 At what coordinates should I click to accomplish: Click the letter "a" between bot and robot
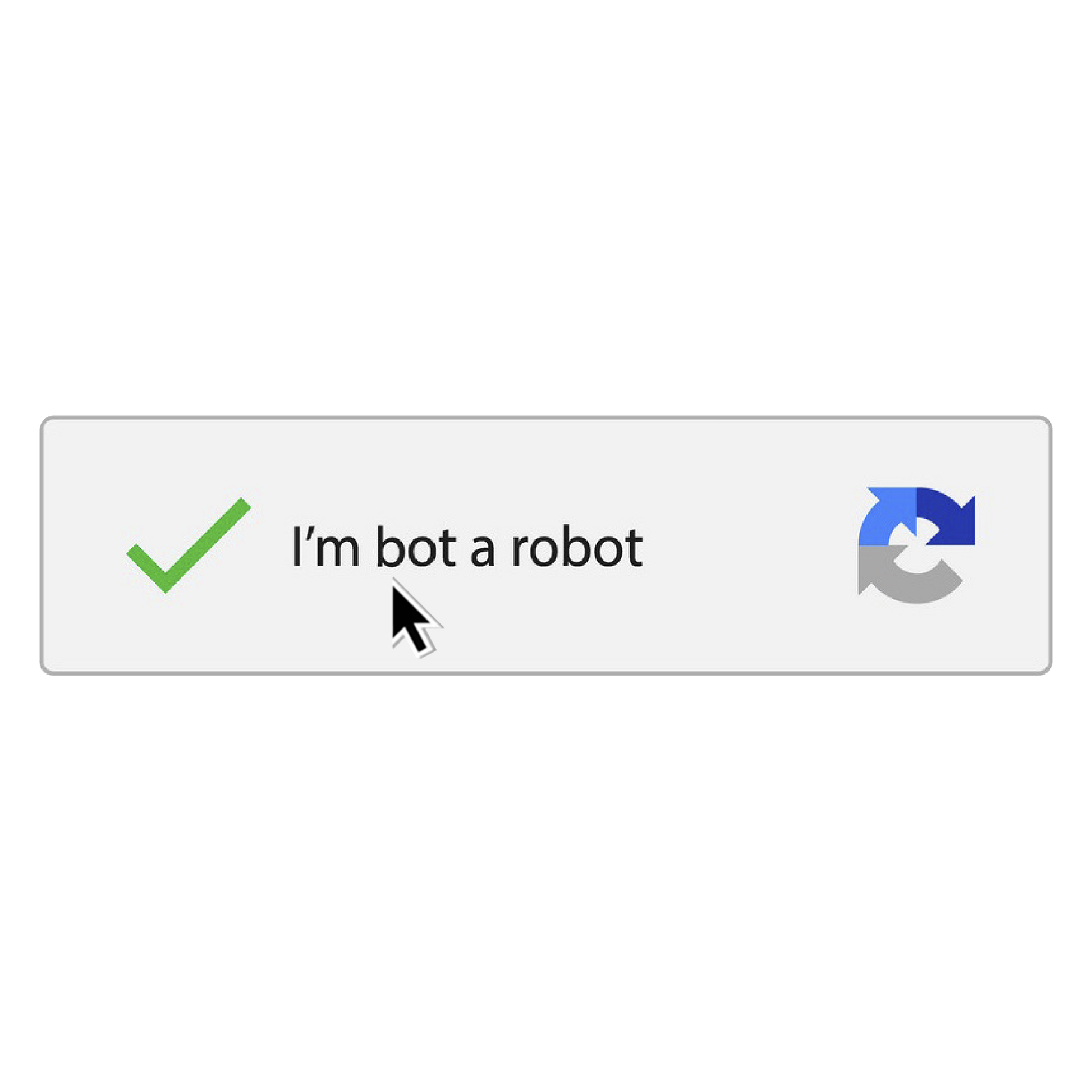point(483,552)
